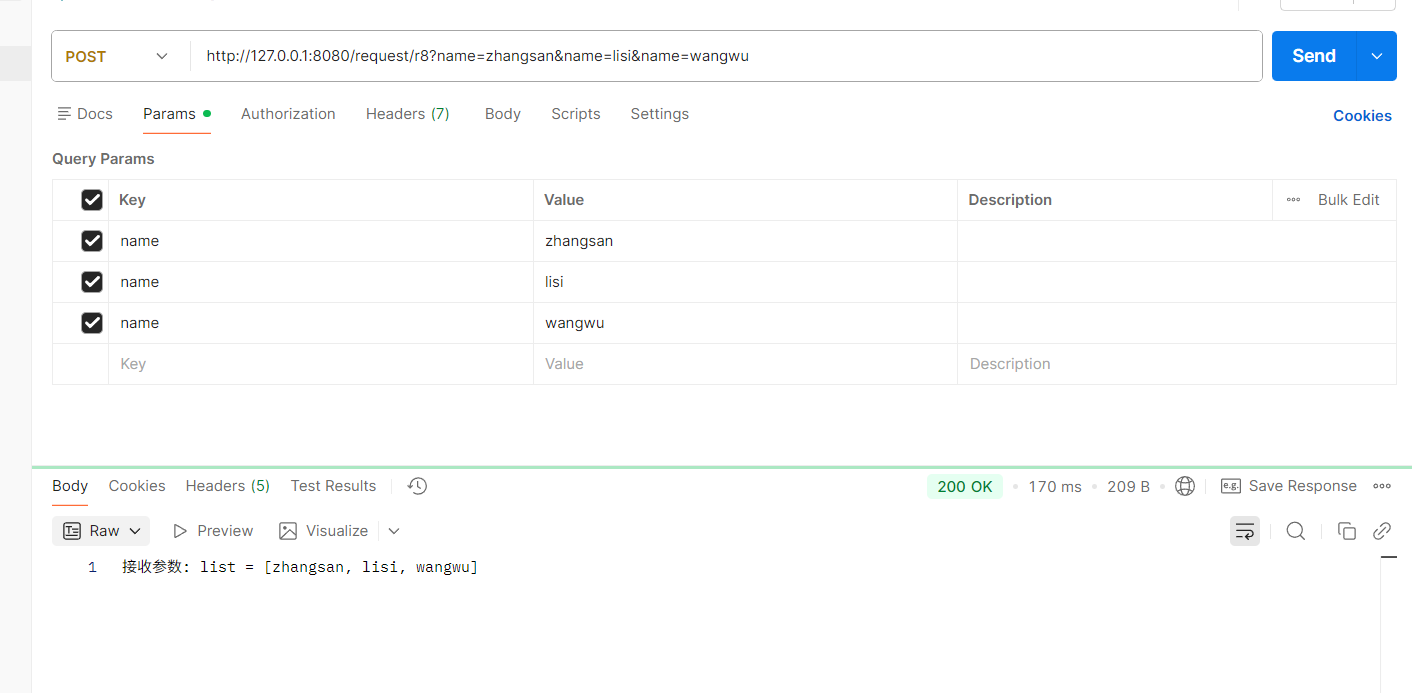1412x693 pixels.
Task: Switch to response Visualize view
Action: click(324, 531)
